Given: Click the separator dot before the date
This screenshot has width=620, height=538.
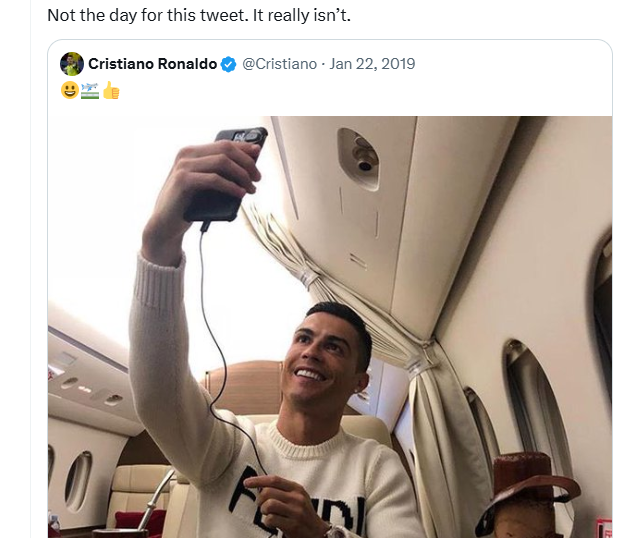Looking at the screenshot, I should coord(323,64).
